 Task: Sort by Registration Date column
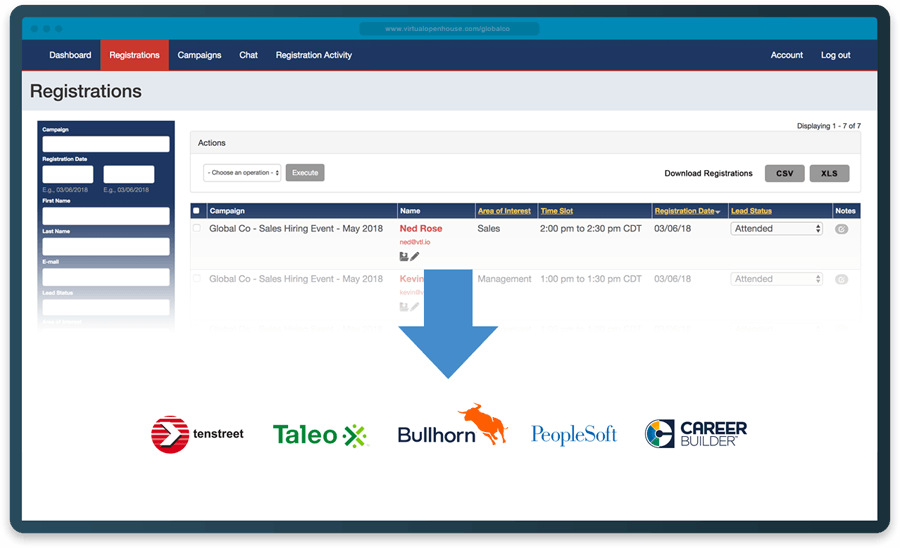tap(686, 211)
